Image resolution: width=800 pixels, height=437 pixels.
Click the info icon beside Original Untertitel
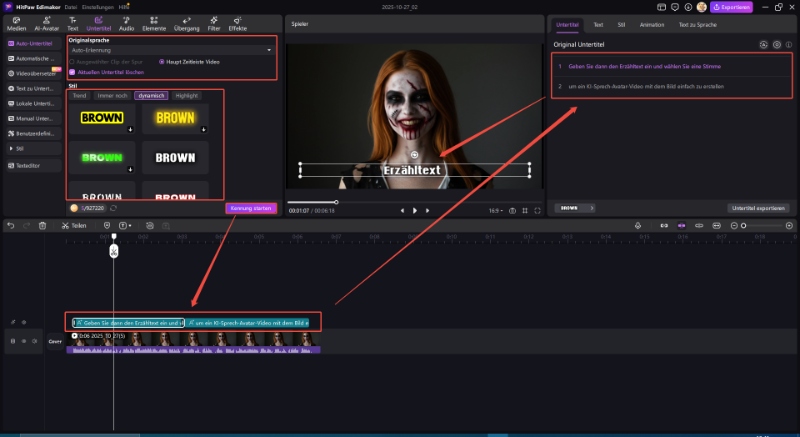[789, 45]
